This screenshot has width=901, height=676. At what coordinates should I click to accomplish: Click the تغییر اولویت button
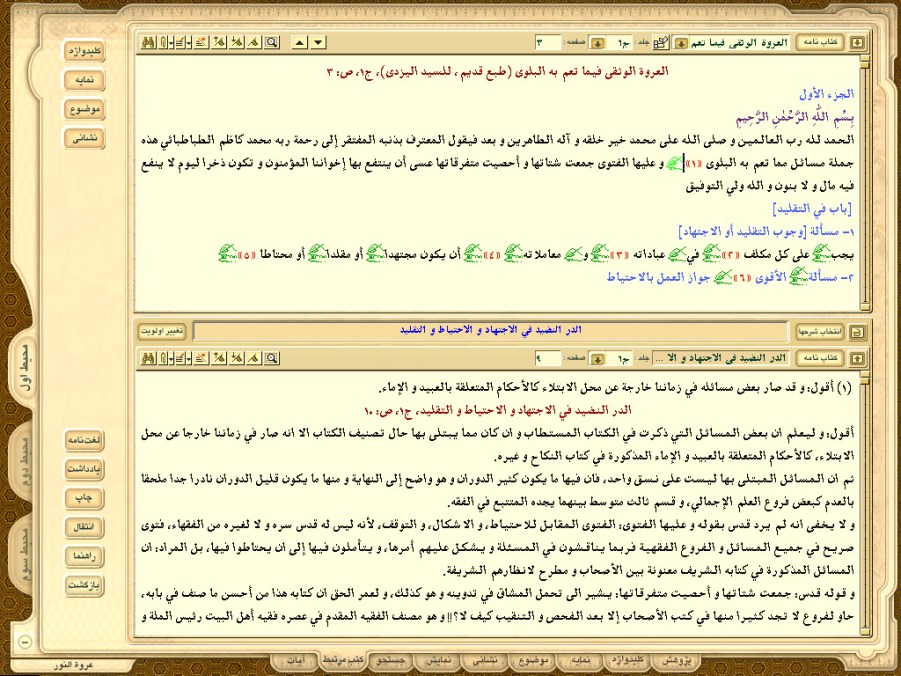[162, 331]
